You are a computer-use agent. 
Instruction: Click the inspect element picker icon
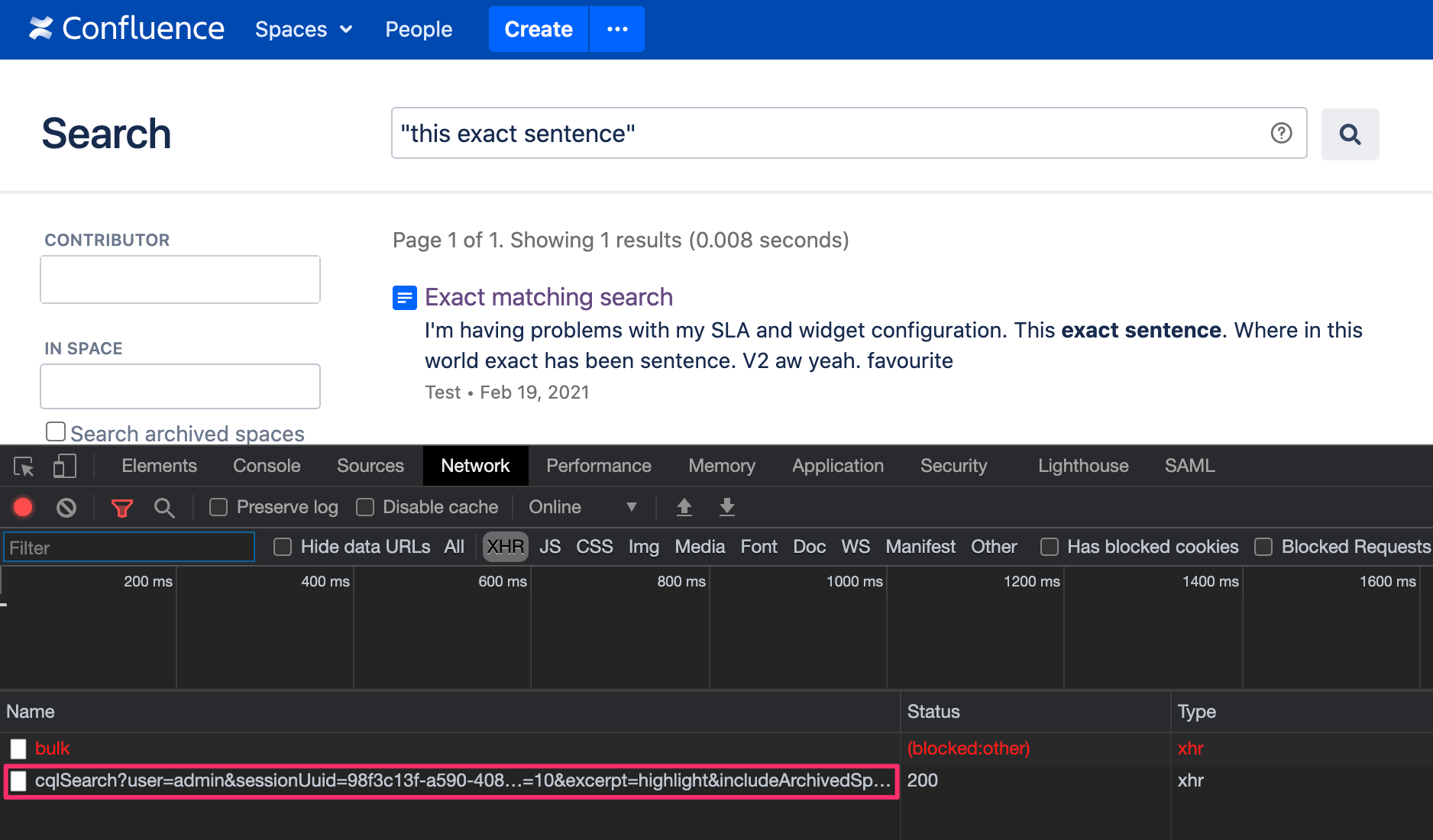point(24,466)
